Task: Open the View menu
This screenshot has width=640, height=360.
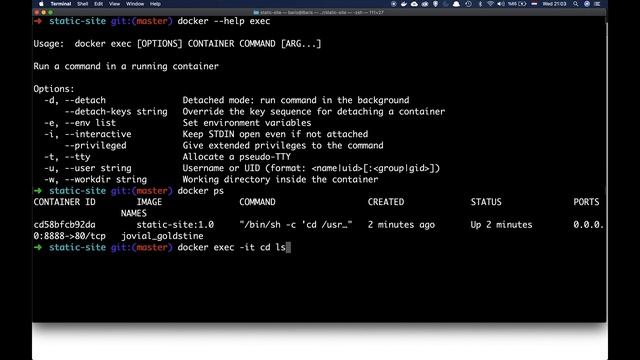Action: (x=114, y=4)
